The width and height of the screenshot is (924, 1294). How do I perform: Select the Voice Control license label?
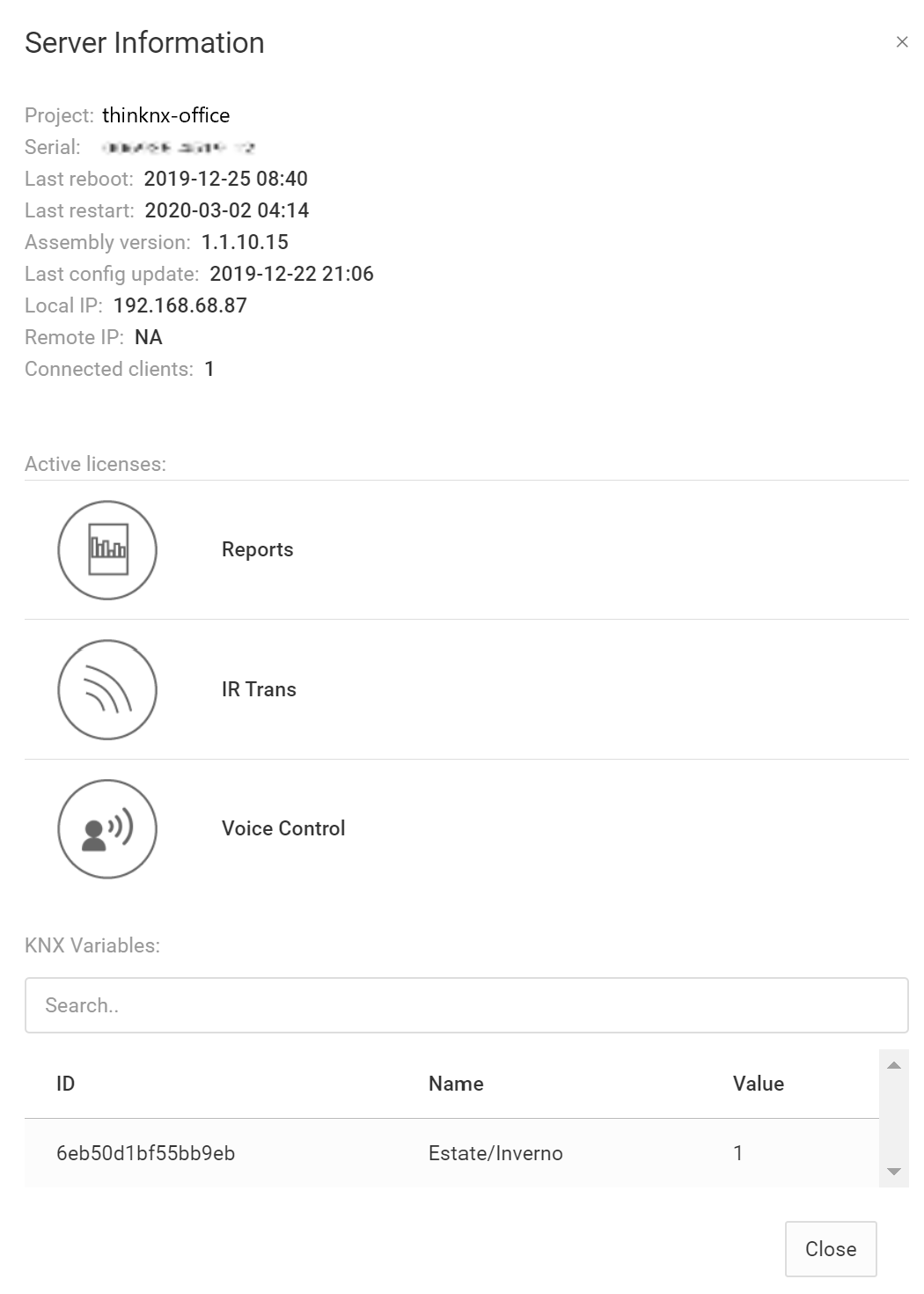(283, 828)
